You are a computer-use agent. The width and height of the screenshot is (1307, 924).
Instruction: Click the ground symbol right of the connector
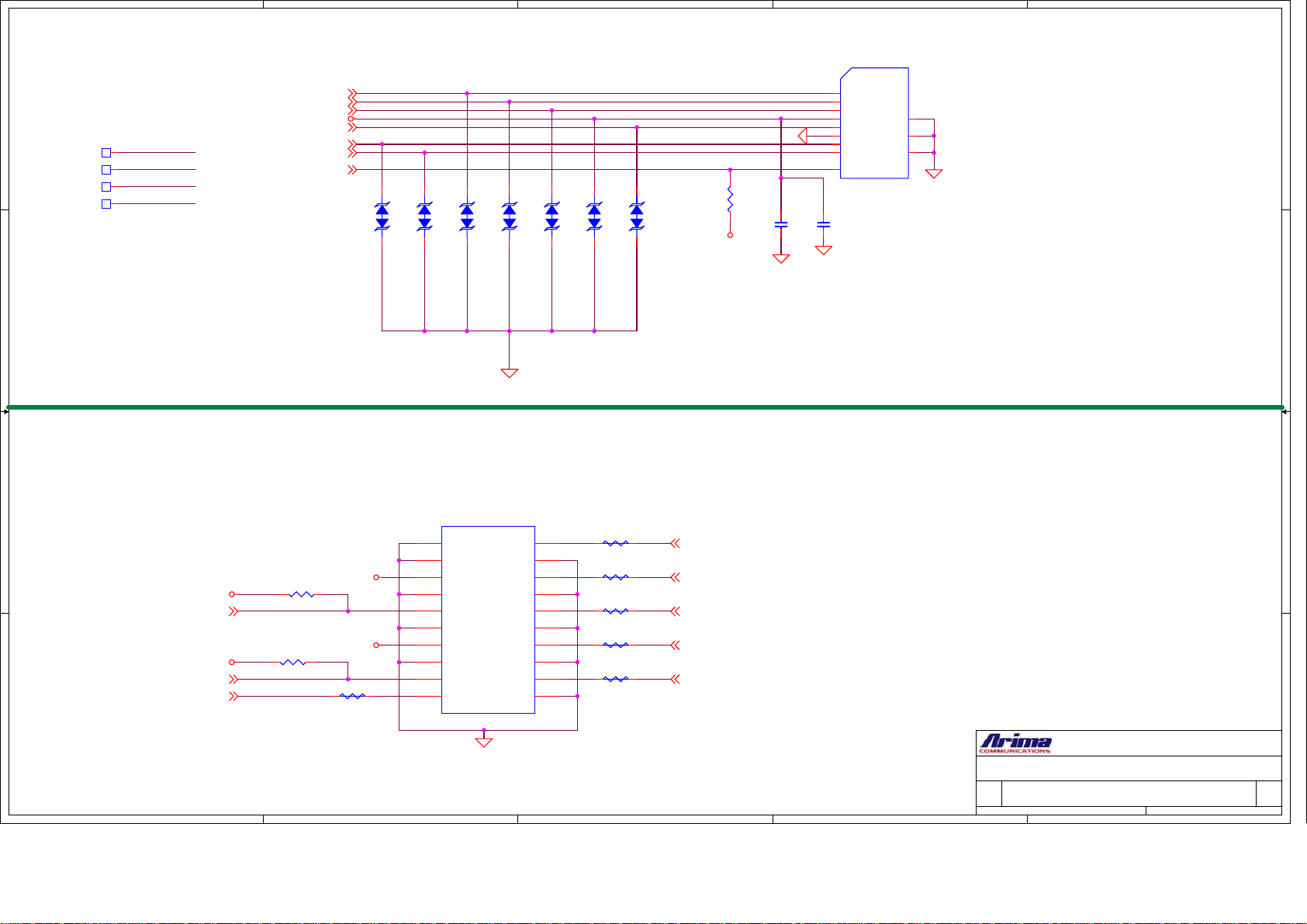tap(934, 174)
